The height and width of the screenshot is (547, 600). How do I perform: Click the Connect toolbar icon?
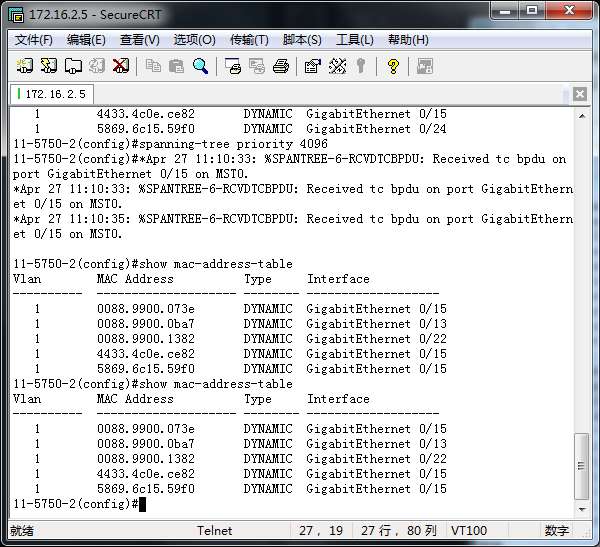pos(25,66)
